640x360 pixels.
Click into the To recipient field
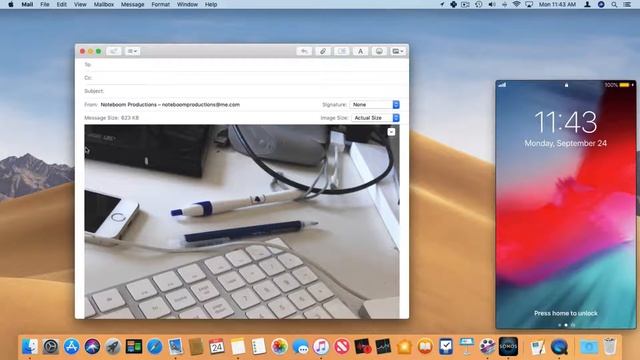[242, 64]
